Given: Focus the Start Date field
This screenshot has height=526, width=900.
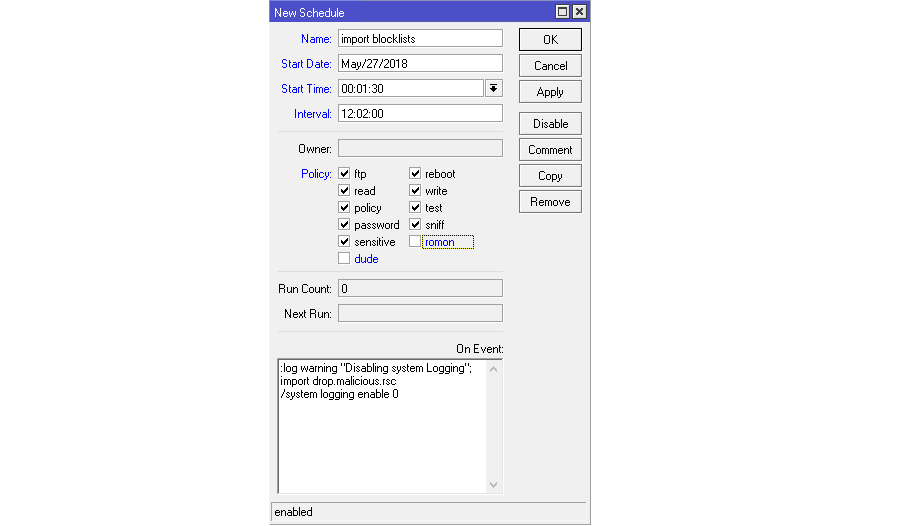Looking at the screenshot, I should click(420, 64).
